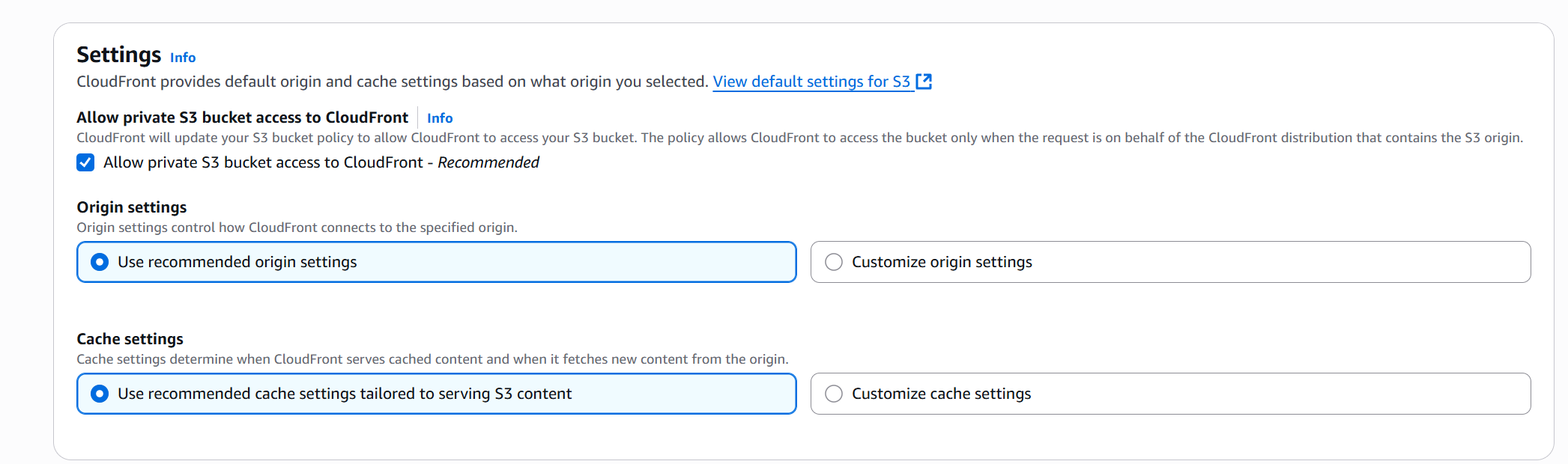Screen dimensions: 1568x464
Task: Uncheck Allow private S3 bucket access checkbox
Action: [85, 162]
